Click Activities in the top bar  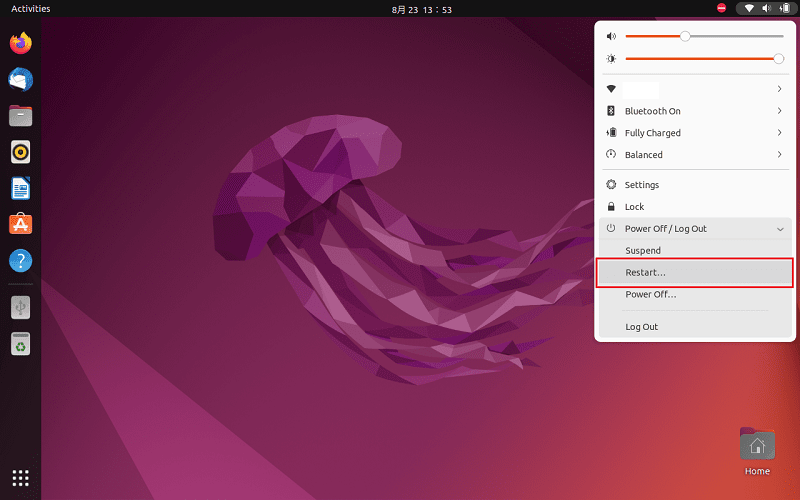(x=31, y=9)
